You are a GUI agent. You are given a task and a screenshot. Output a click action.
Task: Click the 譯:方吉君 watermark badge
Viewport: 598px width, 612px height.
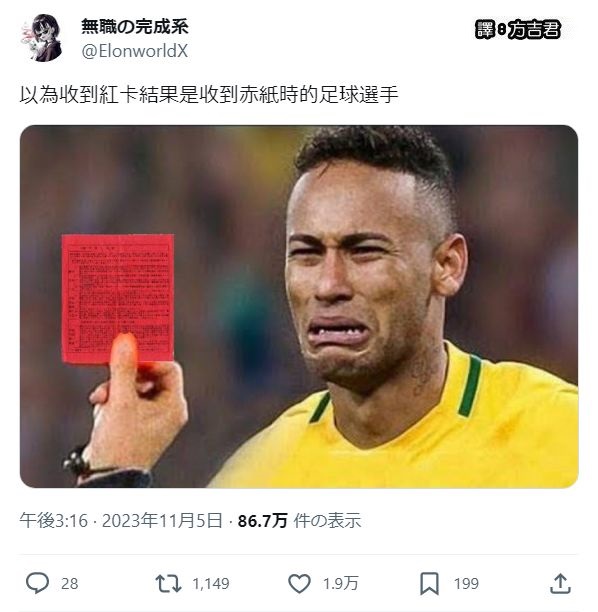(x=518, y=30)
